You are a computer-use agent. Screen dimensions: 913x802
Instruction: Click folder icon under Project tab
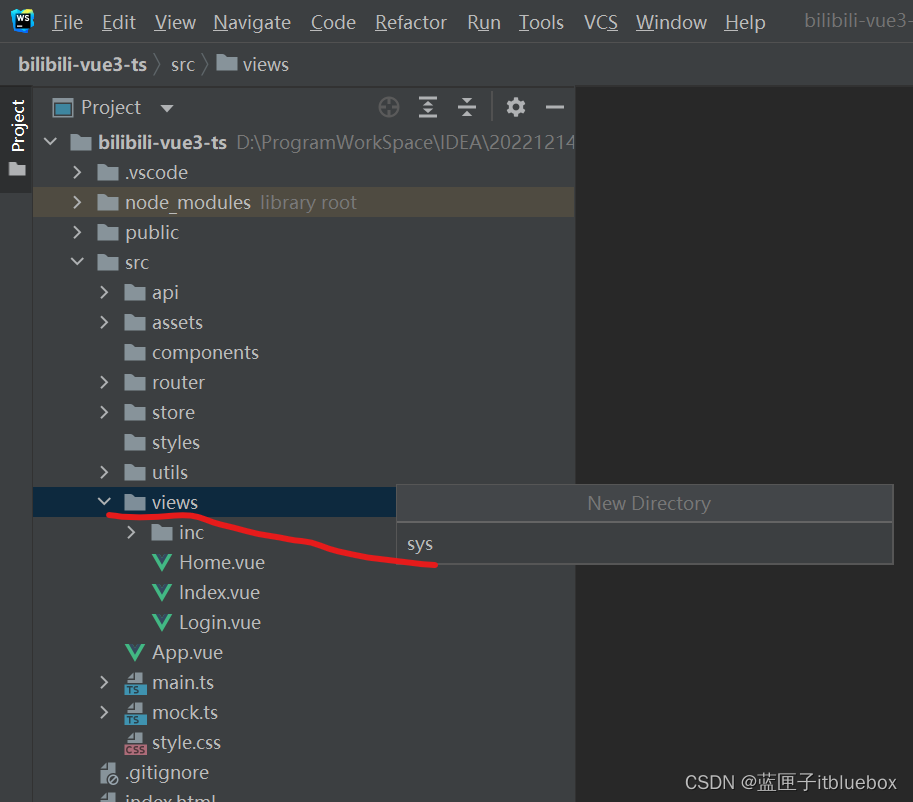tap(17, 169)
